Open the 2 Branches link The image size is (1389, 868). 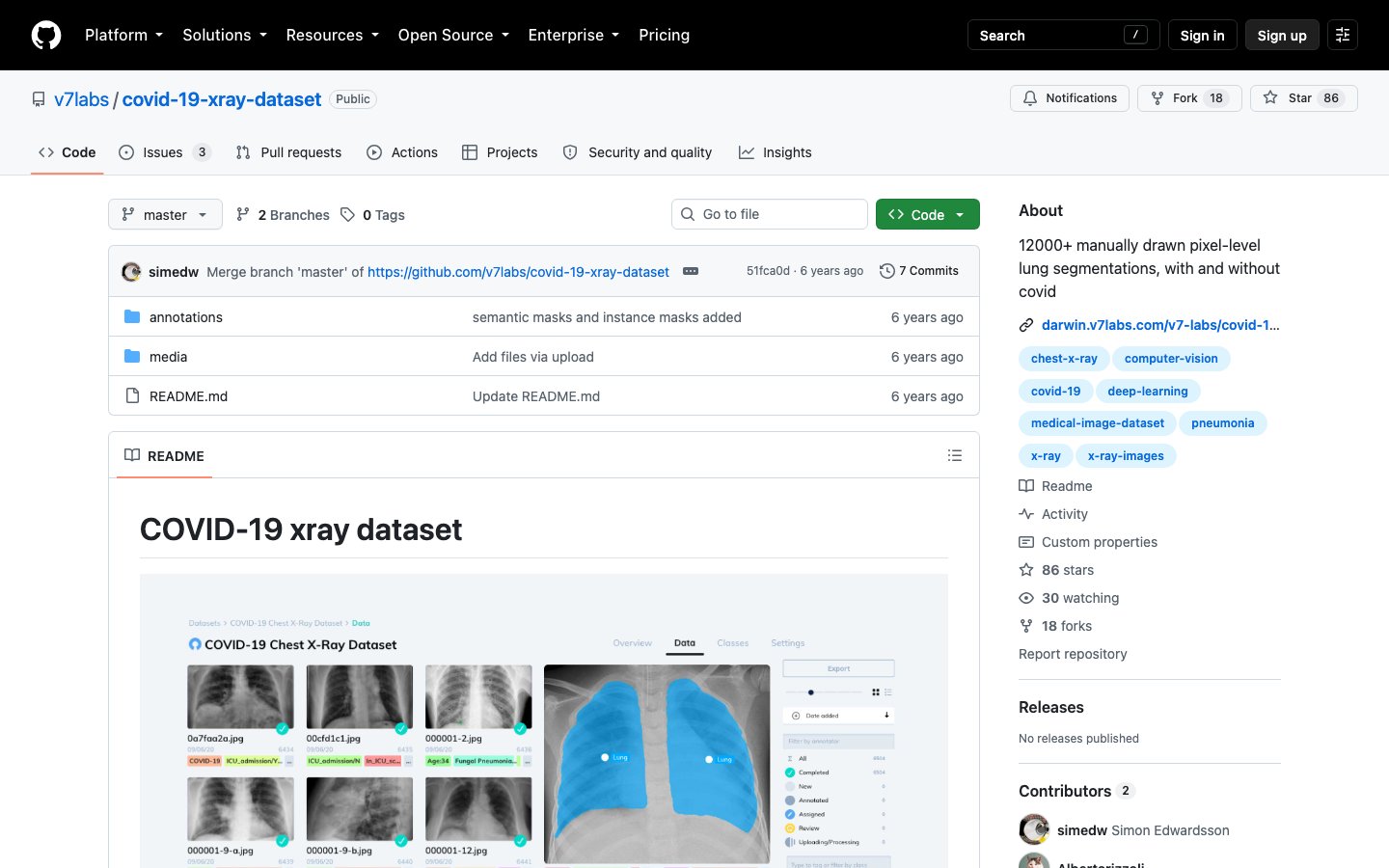[284, 214]
